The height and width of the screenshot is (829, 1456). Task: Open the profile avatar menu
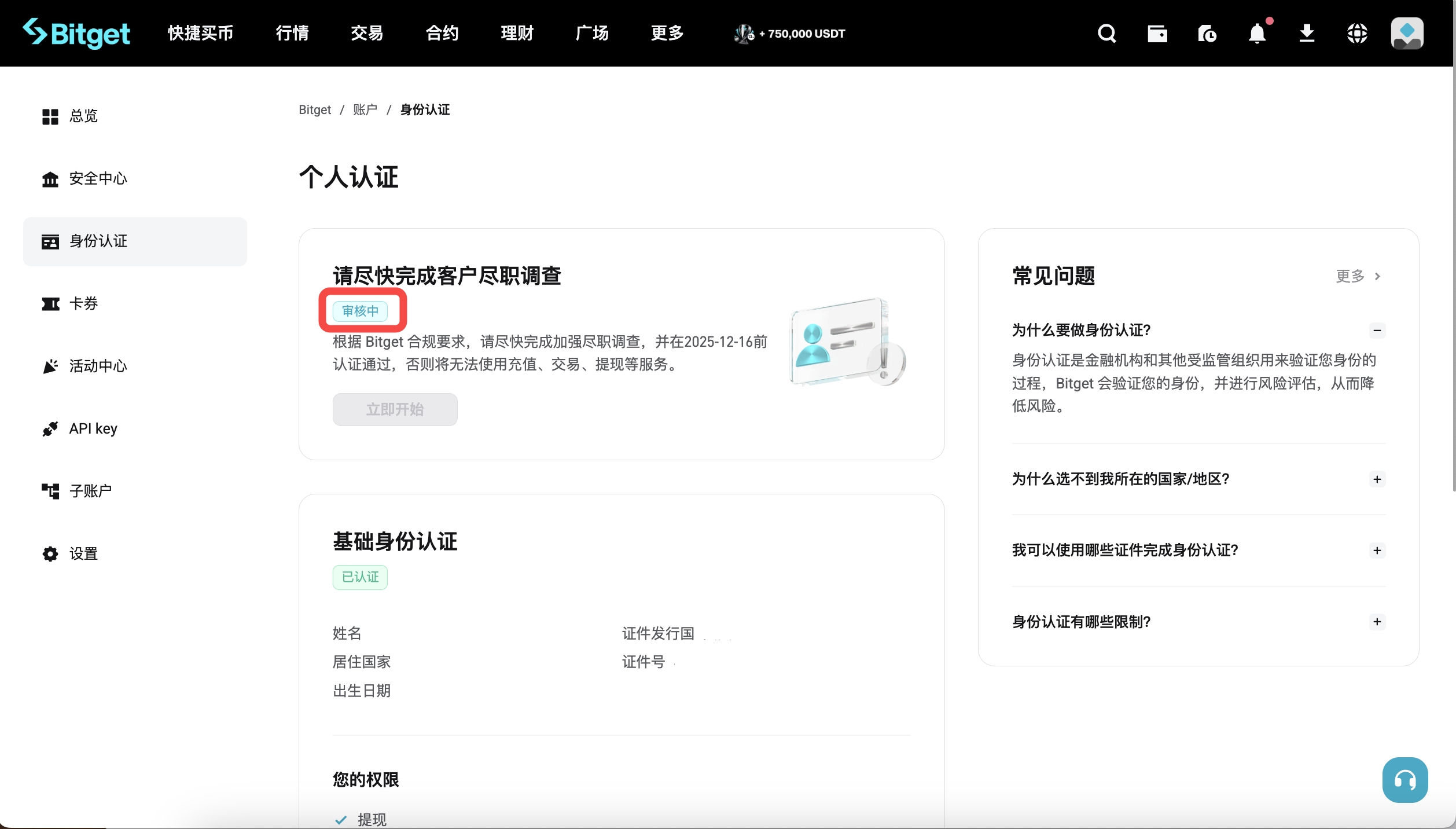click(x=1407, y=33)
